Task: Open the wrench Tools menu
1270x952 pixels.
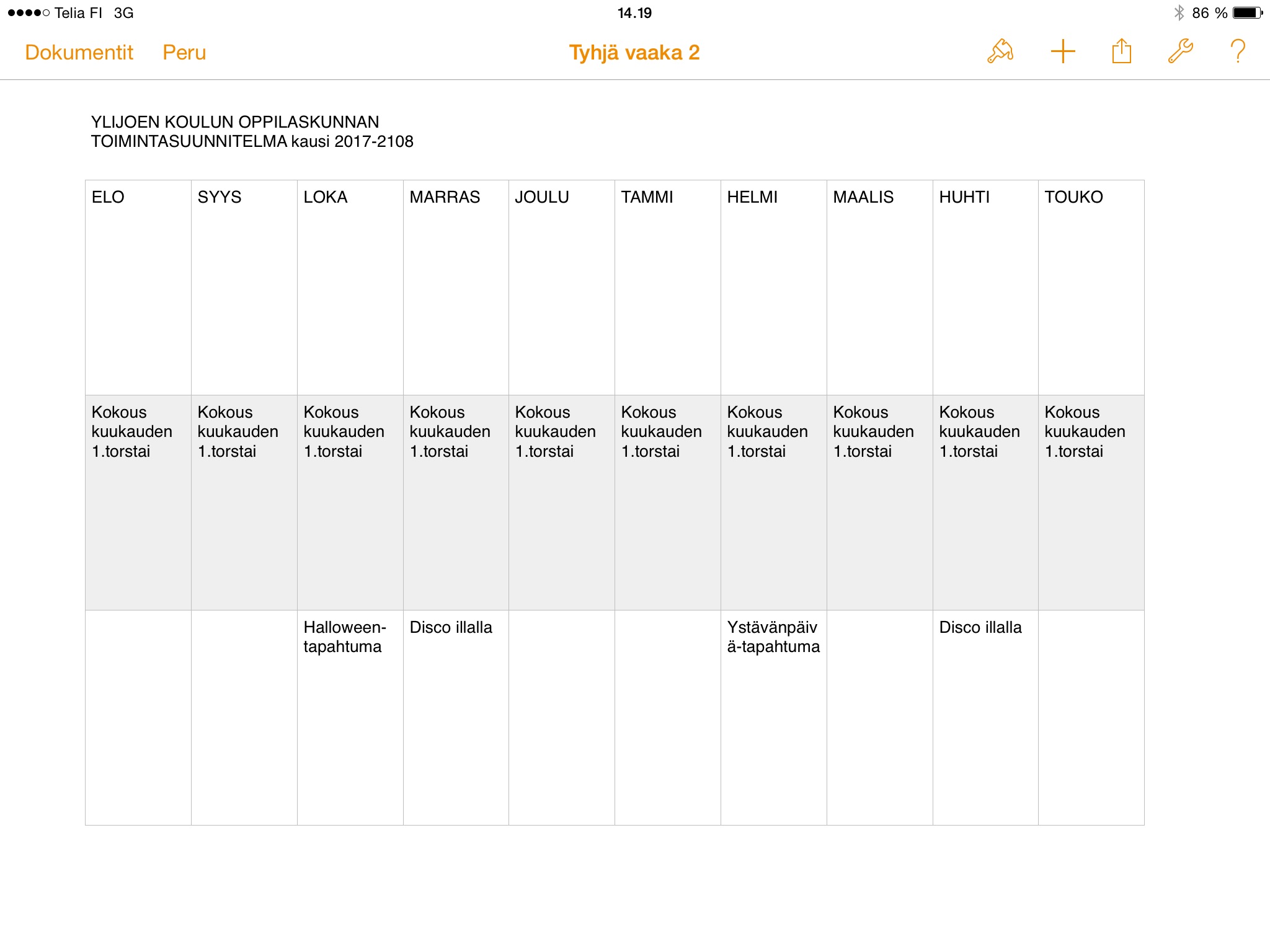Action: point(1180,51)
